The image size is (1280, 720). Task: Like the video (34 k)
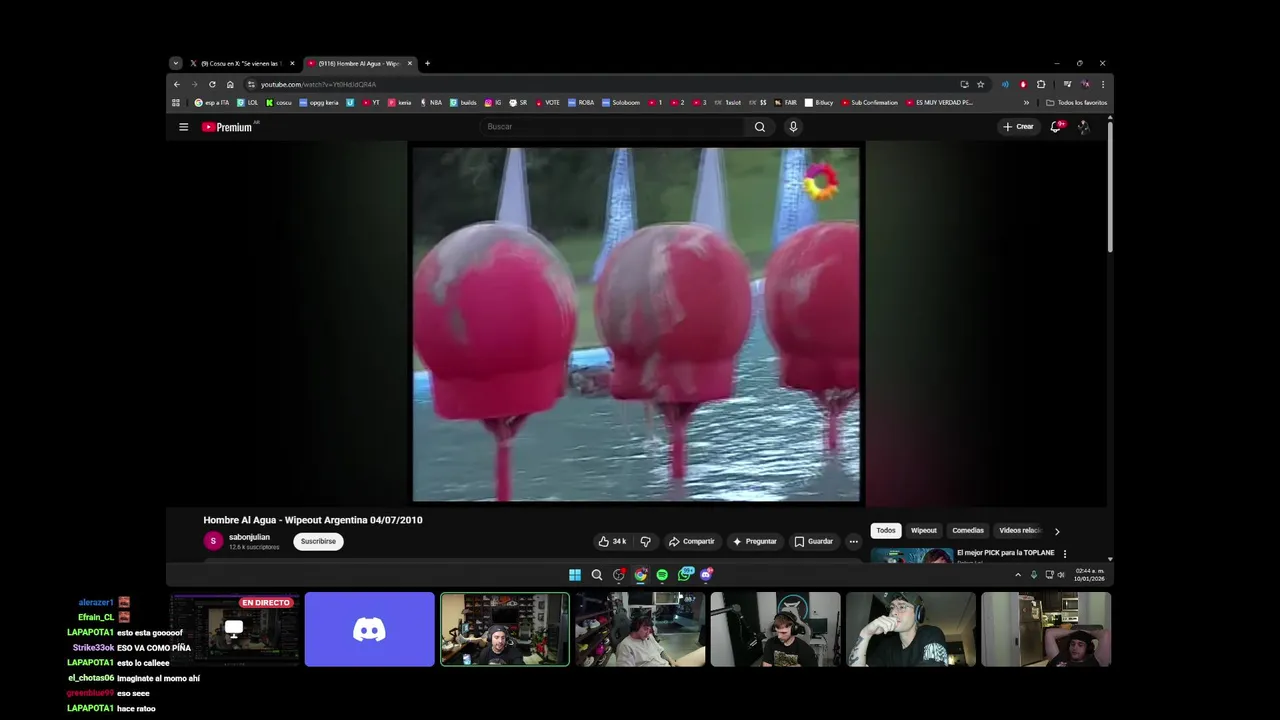tap(612, 541)
